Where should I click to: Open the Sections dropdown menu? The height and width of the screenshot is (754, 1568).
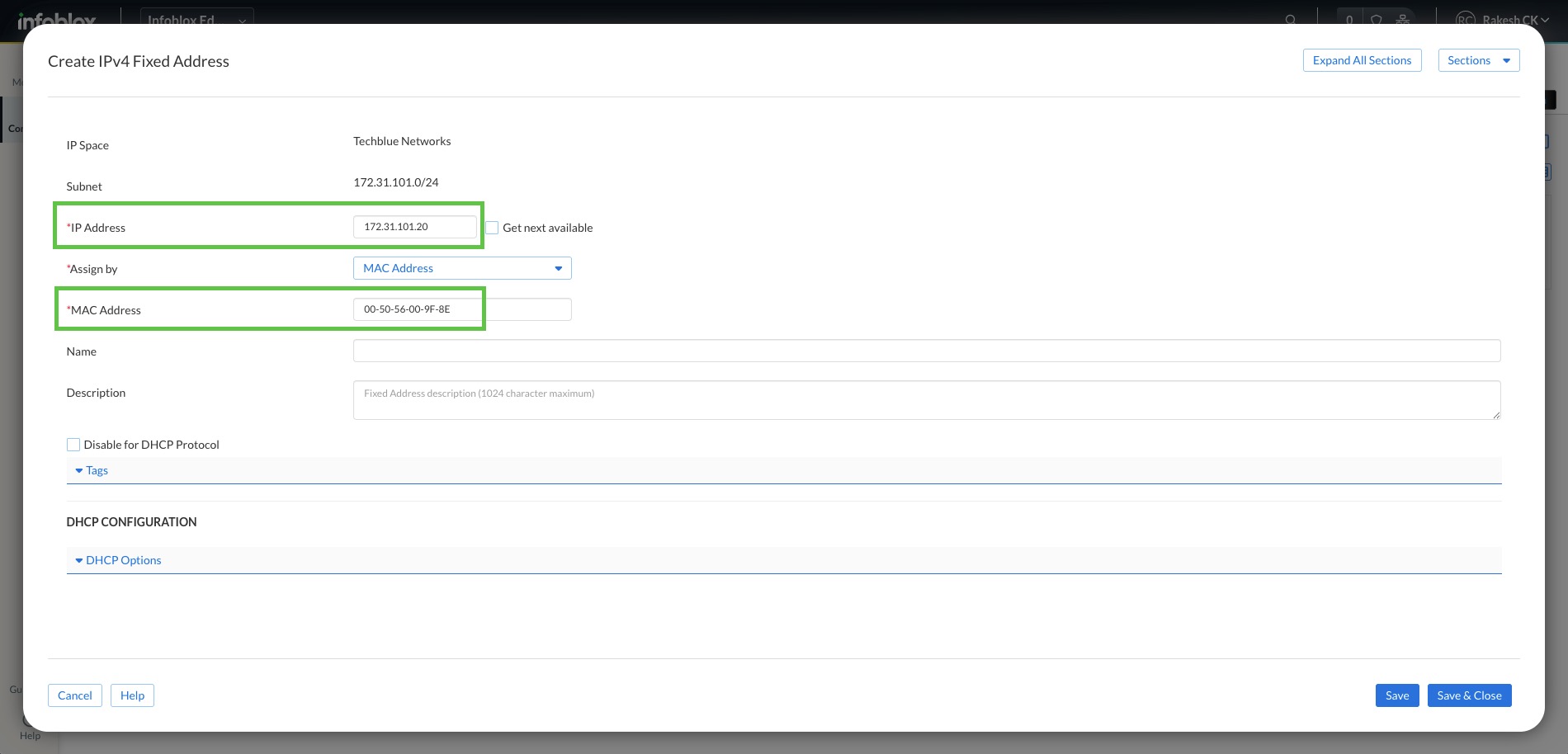tap(1478, 60)
